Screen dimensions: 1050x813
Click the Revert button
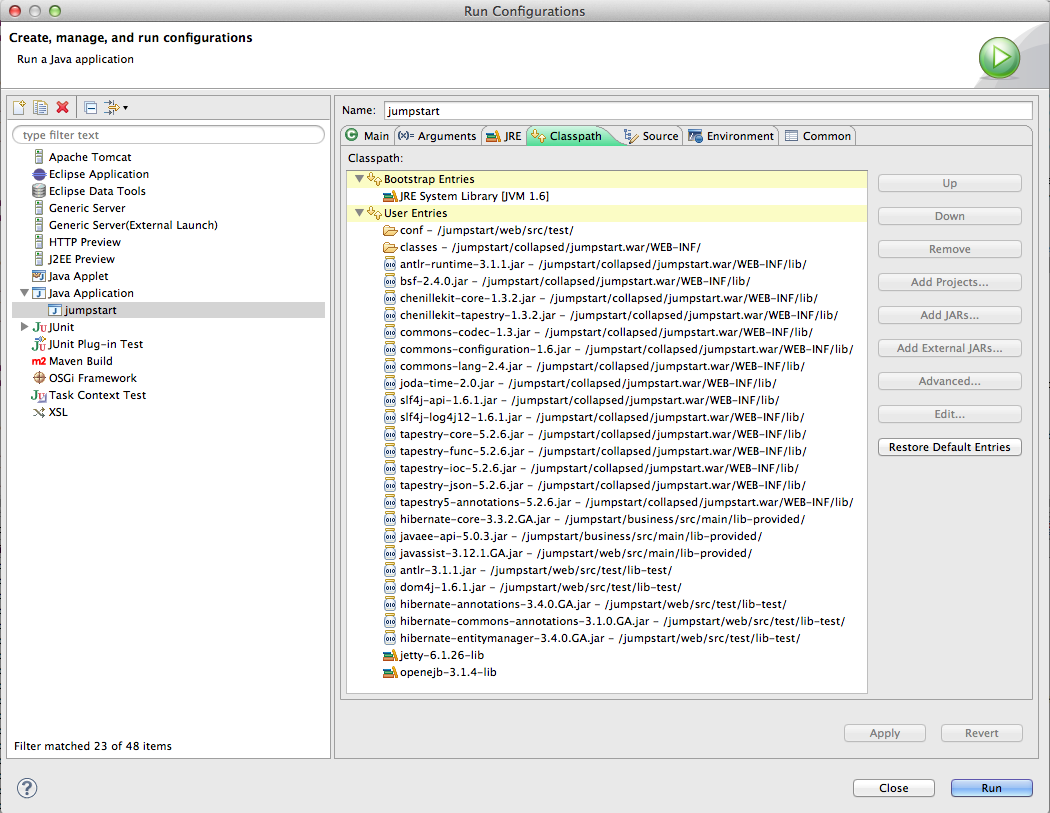click(x=982, y=733)
